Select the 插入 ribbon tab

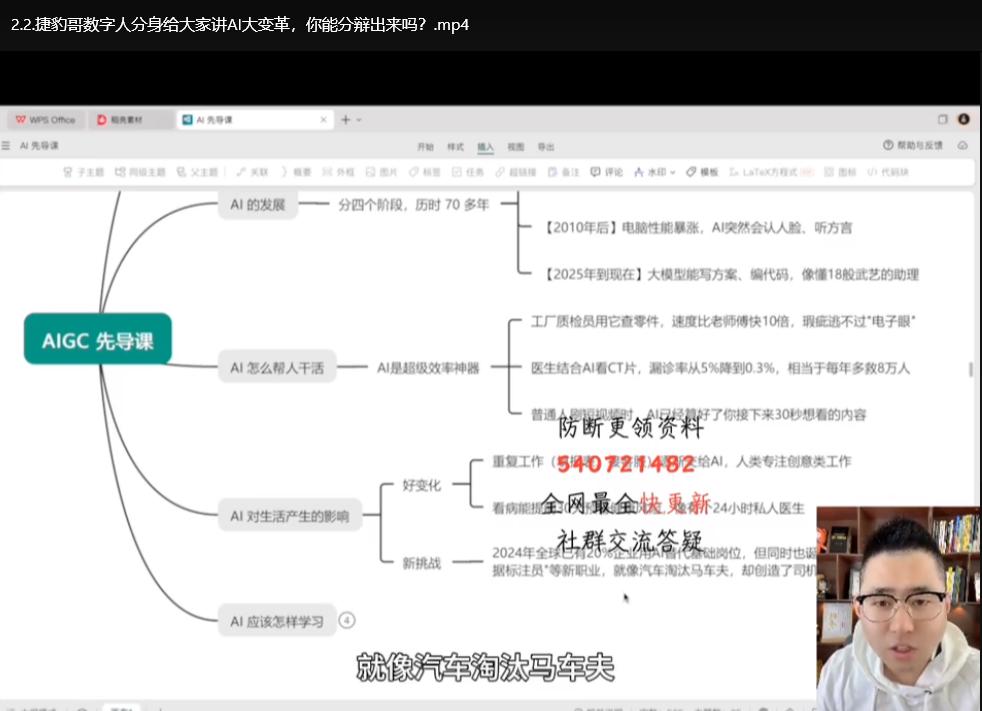pyautogui.click(x=485, y=147)
